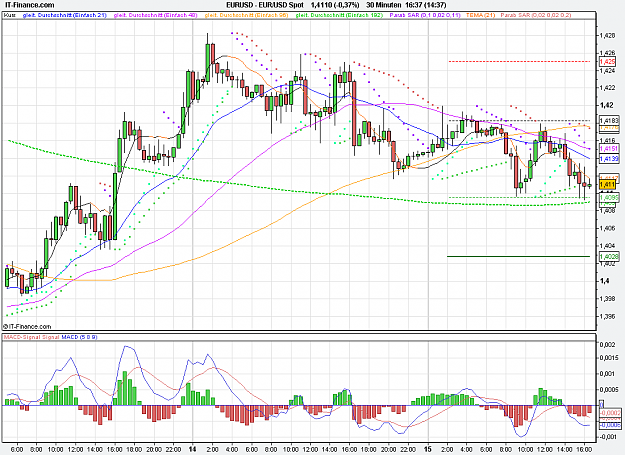Click the purple Parab SAR (0,1 0,02 0,11) legend
The image size is (625, 455).
(x=425, y=15)
